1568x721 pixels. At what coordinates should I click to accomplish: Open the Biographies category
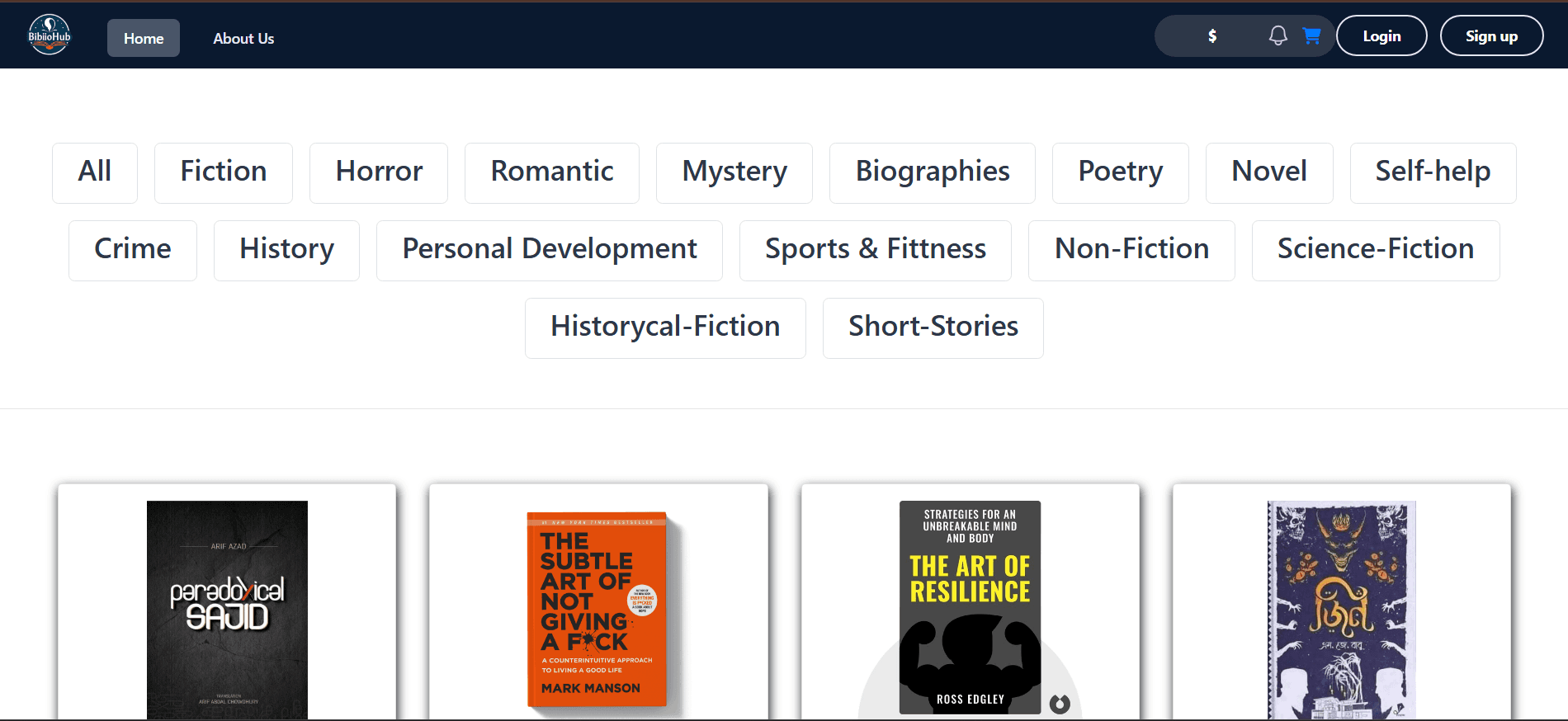pos(932,172)
